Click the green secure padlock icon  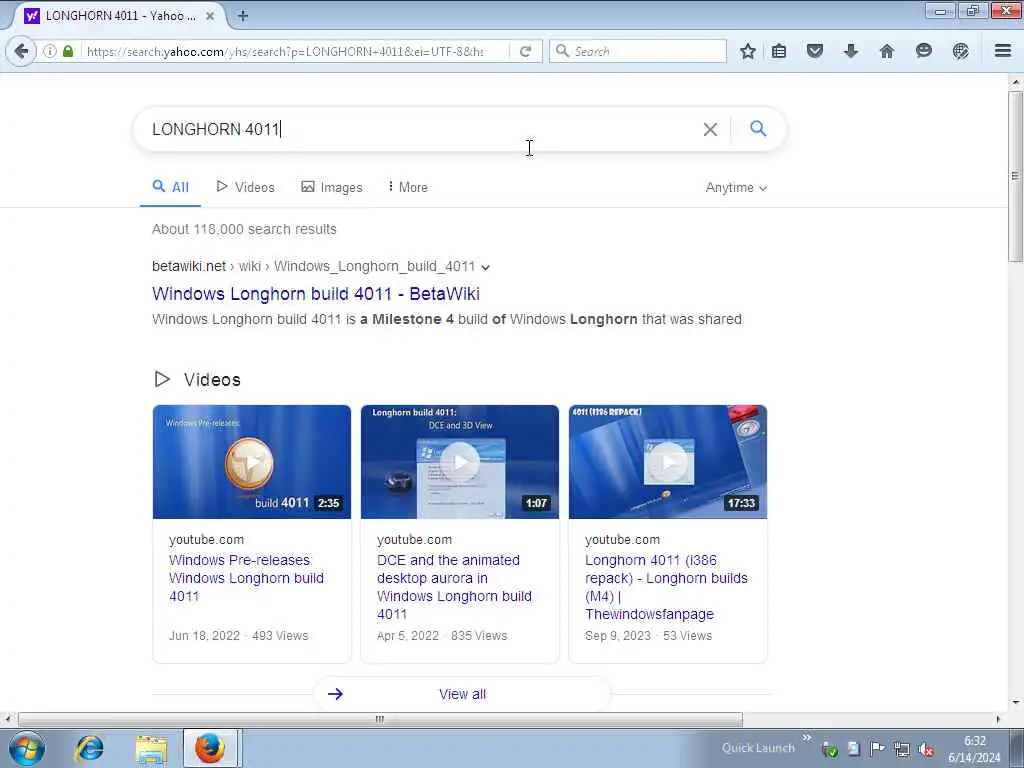pos(68,51)
